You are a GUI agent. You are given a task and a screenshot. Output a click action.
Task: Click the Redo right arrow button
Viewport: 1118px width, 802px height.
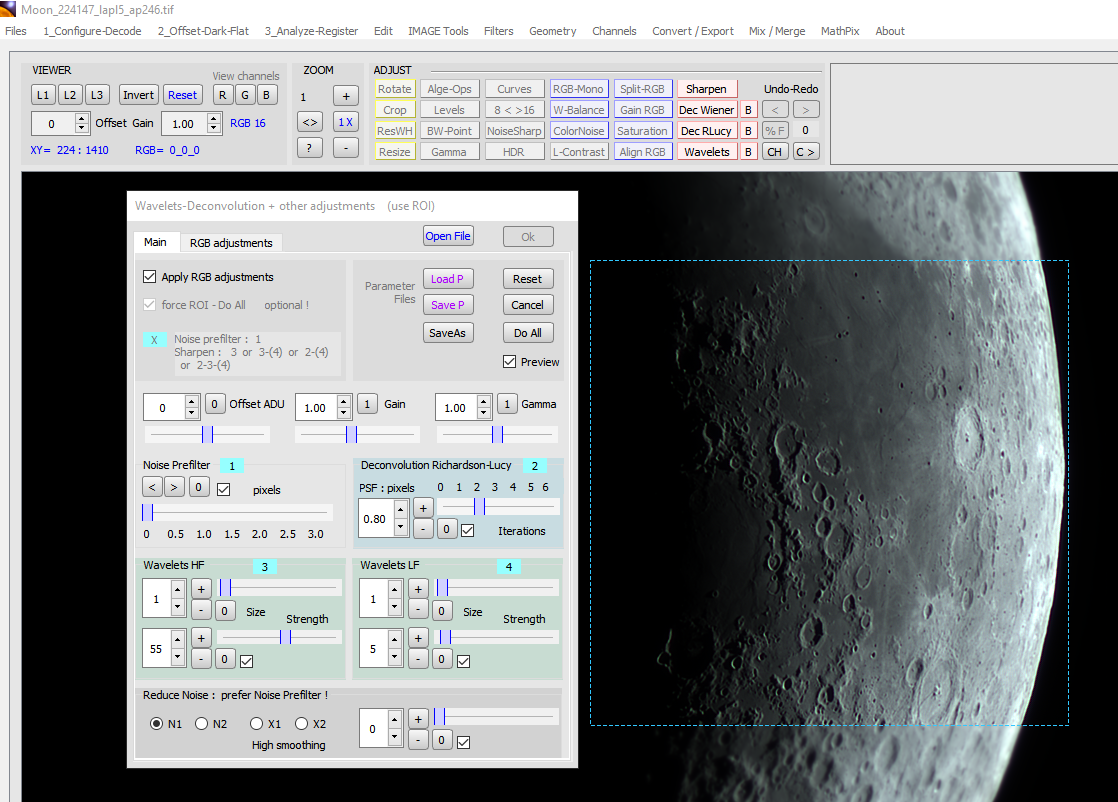(x=806, y=110)
